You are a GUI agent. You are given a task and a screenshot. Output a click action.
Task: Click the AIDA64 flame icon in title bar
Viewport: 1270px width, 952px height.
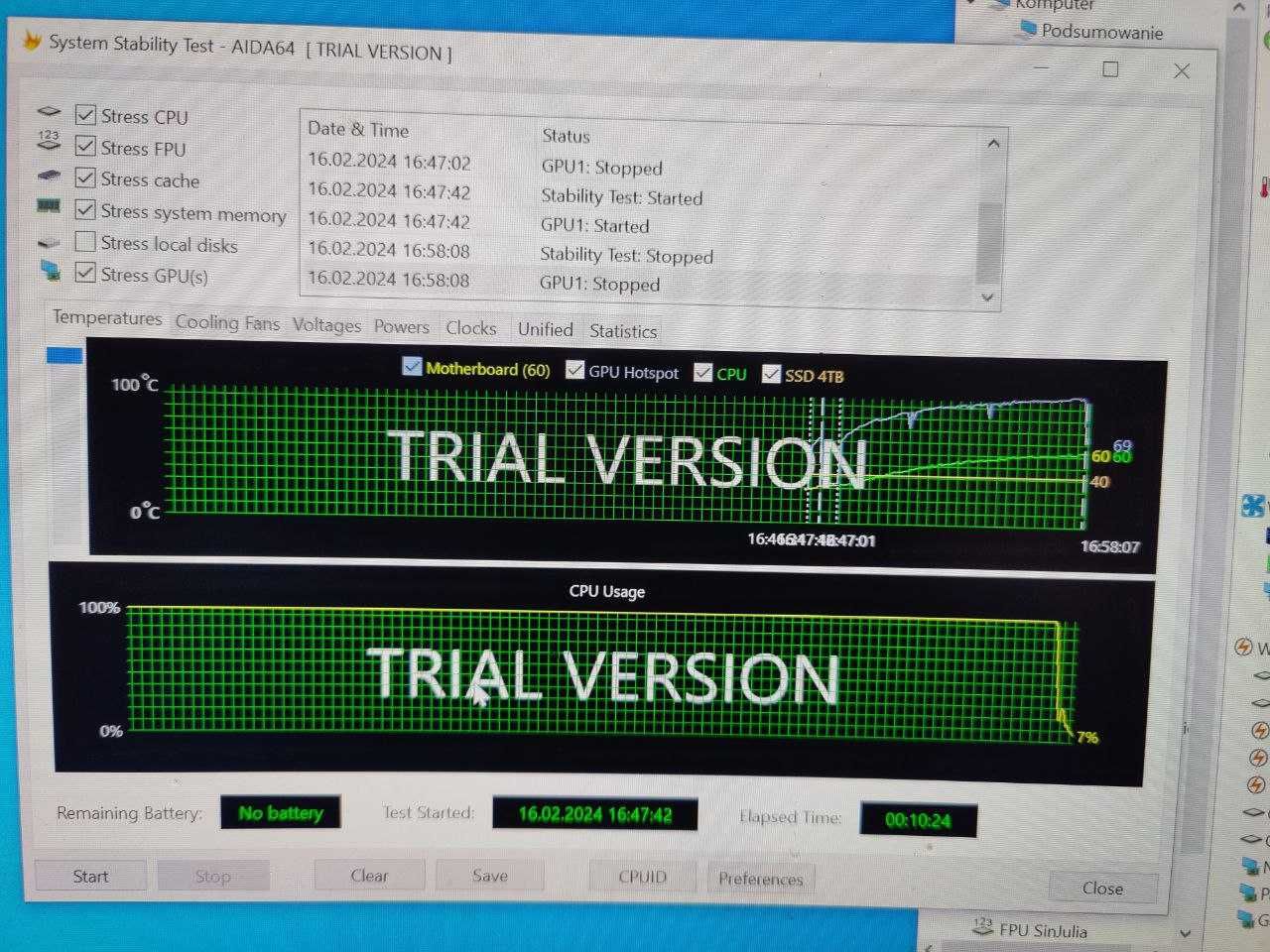32,41
